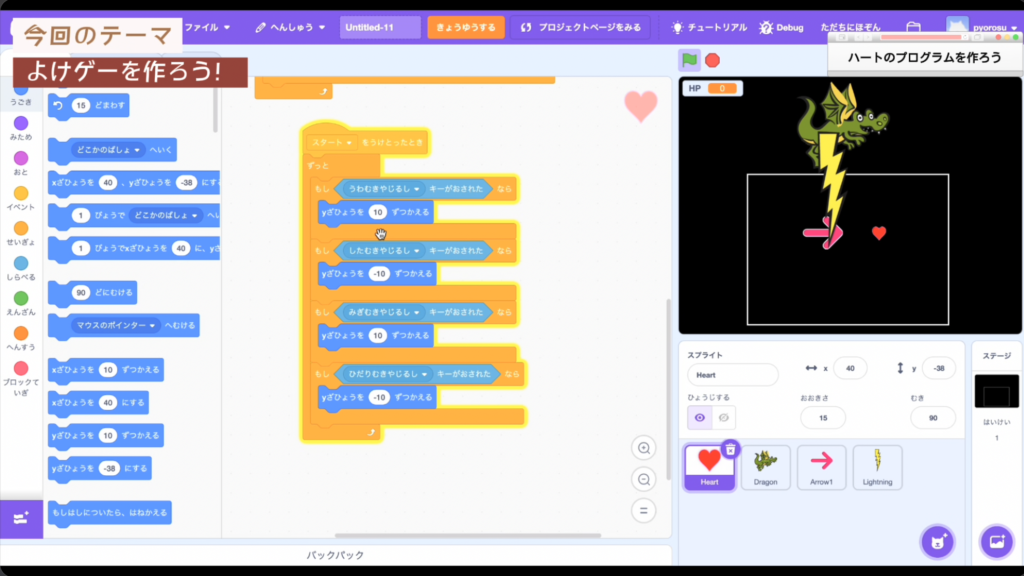Open the へんしゅう menu
Image resolution: width=1024 pixels, height=576 pixels.
pos(291,27)
